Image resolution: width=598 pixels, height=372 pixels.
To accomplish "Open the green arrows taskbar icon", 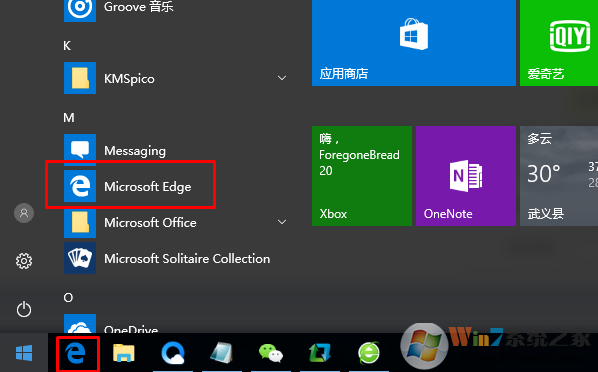I will point(320,353).
